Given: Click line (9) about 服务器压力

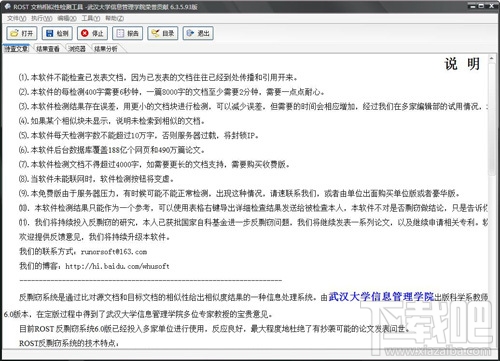Looking at the screenshot, I should (239, 193).
